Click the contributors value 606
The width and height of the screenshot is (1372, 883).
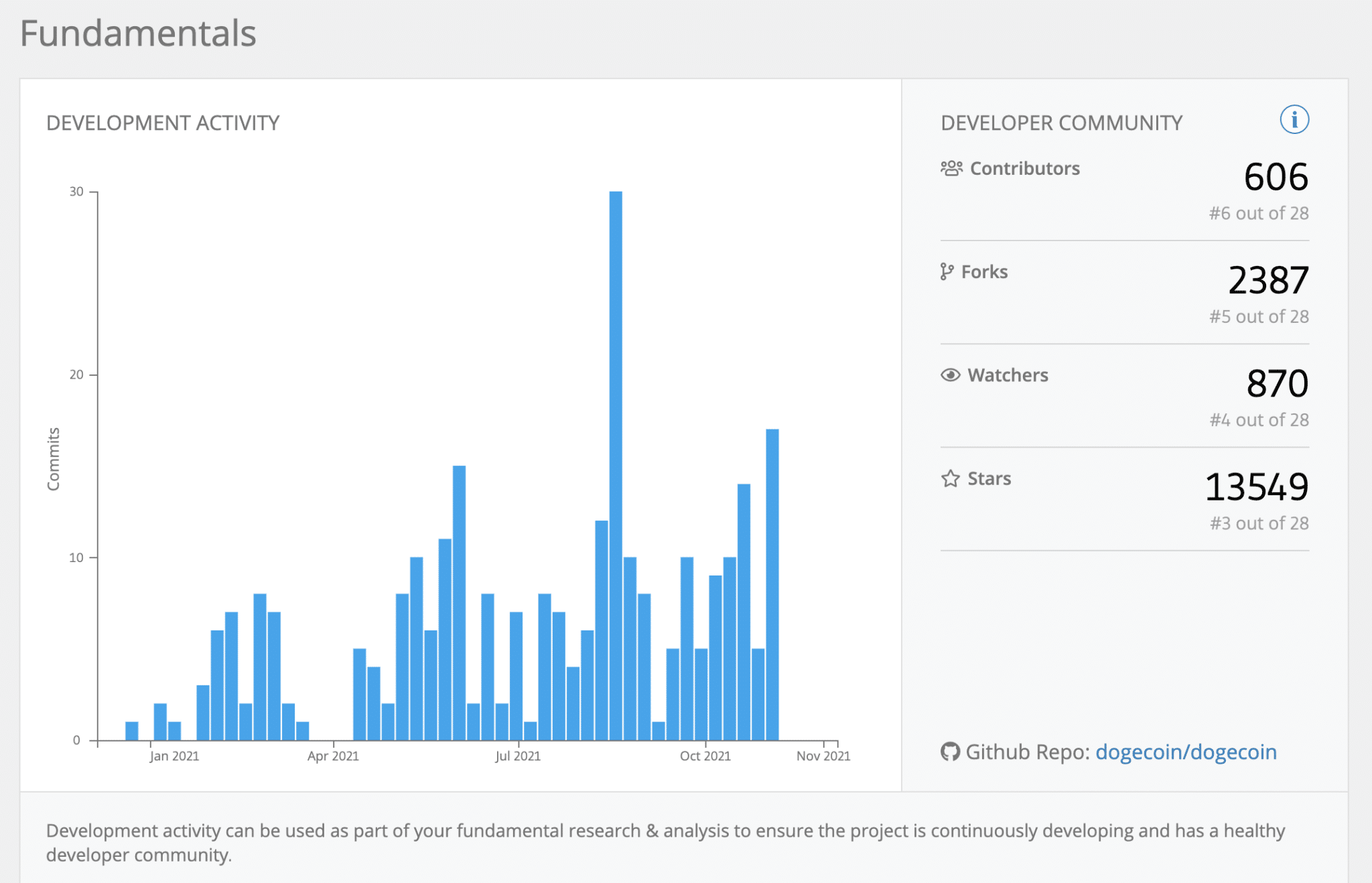[x=1276, y=177]
